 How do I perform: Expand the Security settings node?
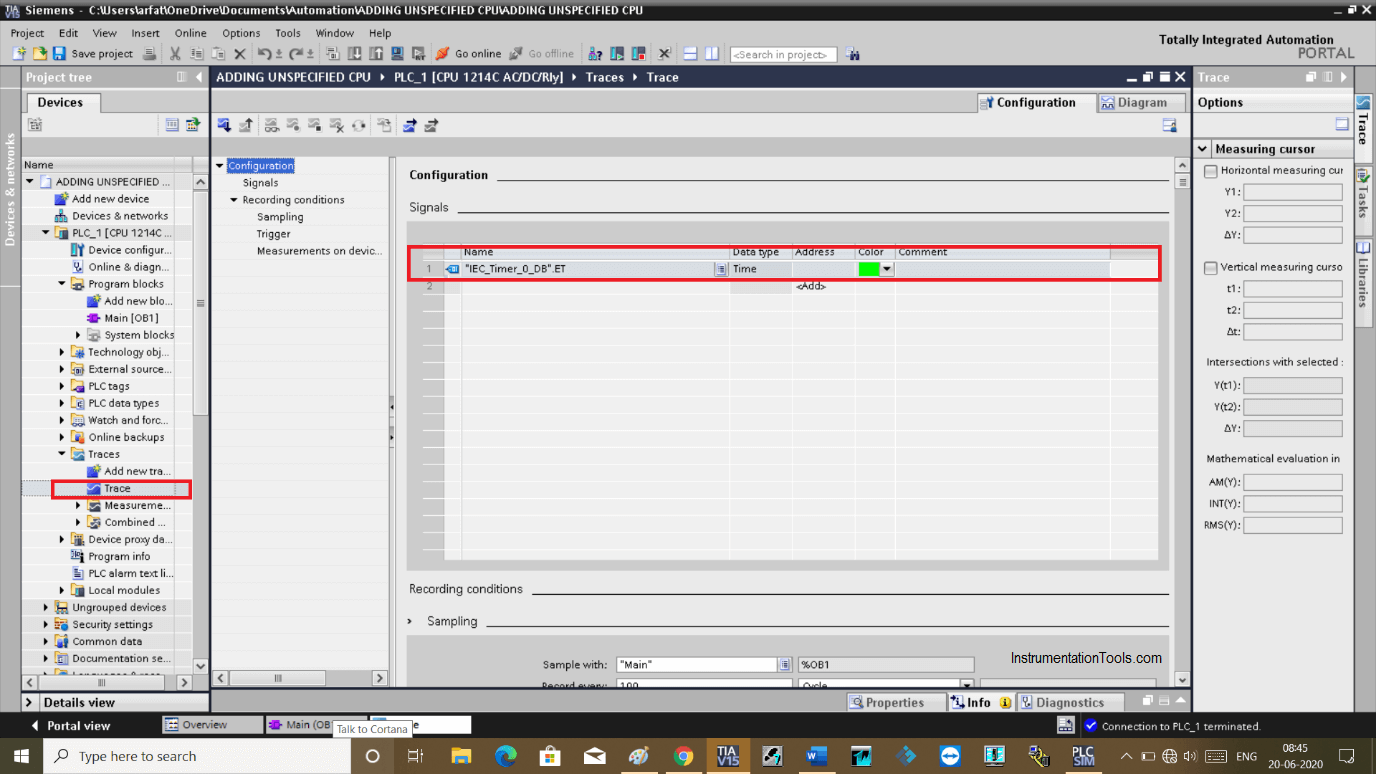pos(46,624)
